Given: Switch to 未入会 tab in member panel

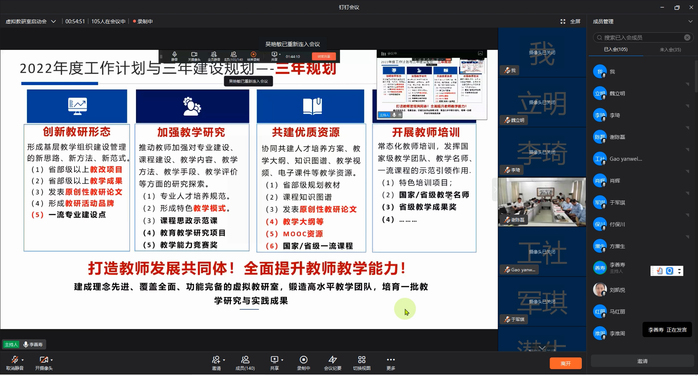Looking at the screenshot, I should click(670, 49).
